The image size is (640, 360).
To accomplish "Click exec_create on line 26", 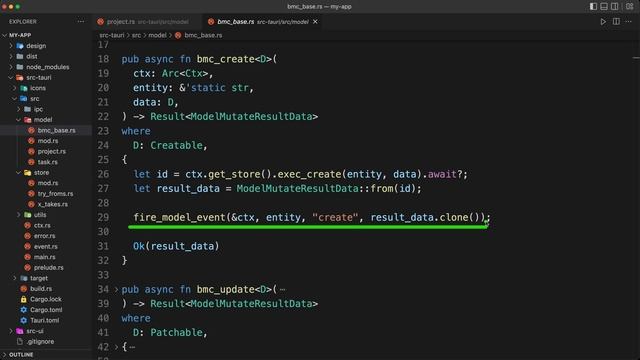I will (309, 174).
